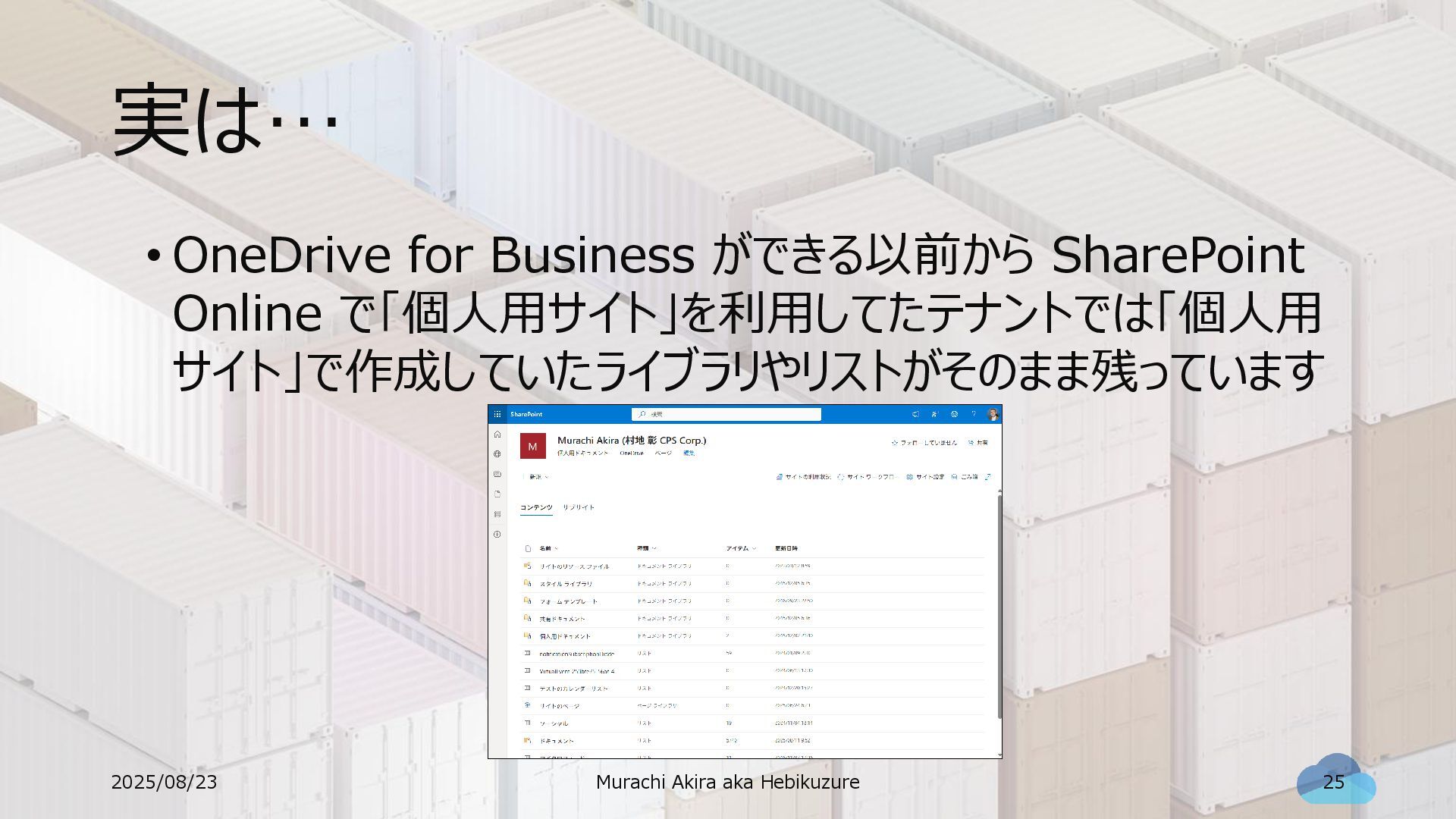Open 個人用ドキュメント library row
The image size is (1456, 819).
coord(565,636)
